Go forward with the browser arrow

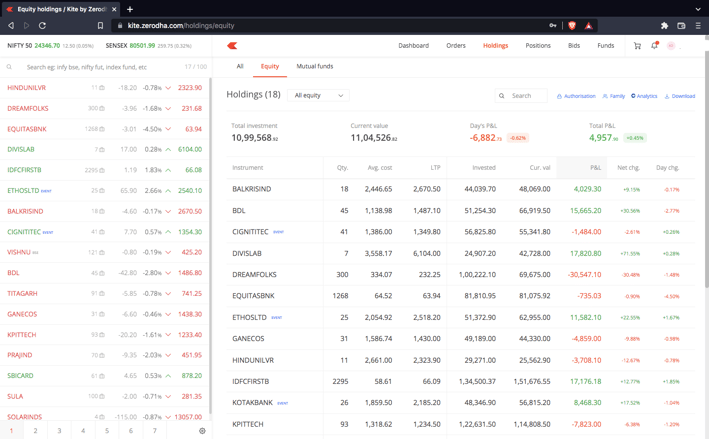point(27,26)
